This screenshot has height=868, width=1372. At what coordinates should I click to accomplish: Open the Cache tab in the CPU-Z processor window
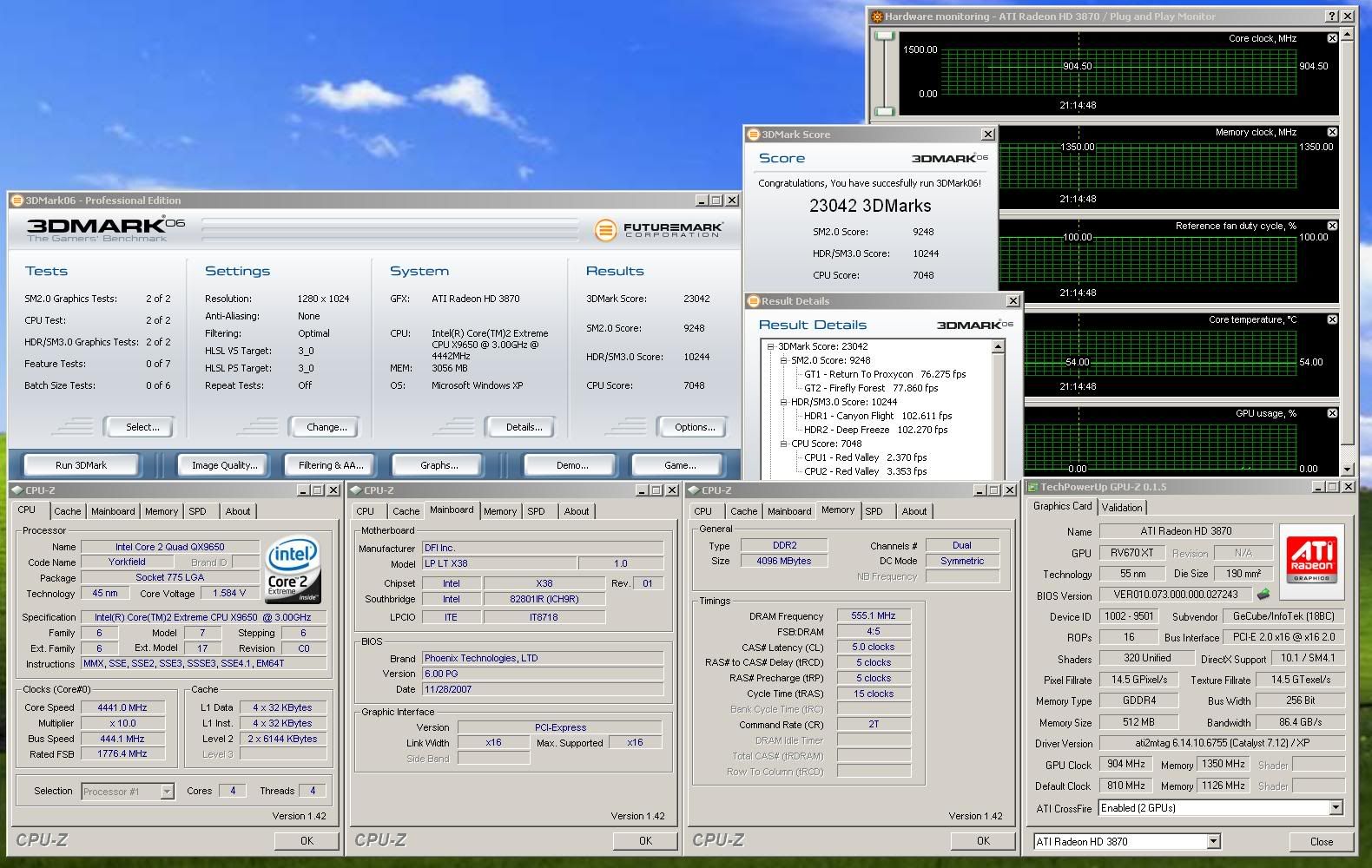pyautogui.click(x=68, y=511)
